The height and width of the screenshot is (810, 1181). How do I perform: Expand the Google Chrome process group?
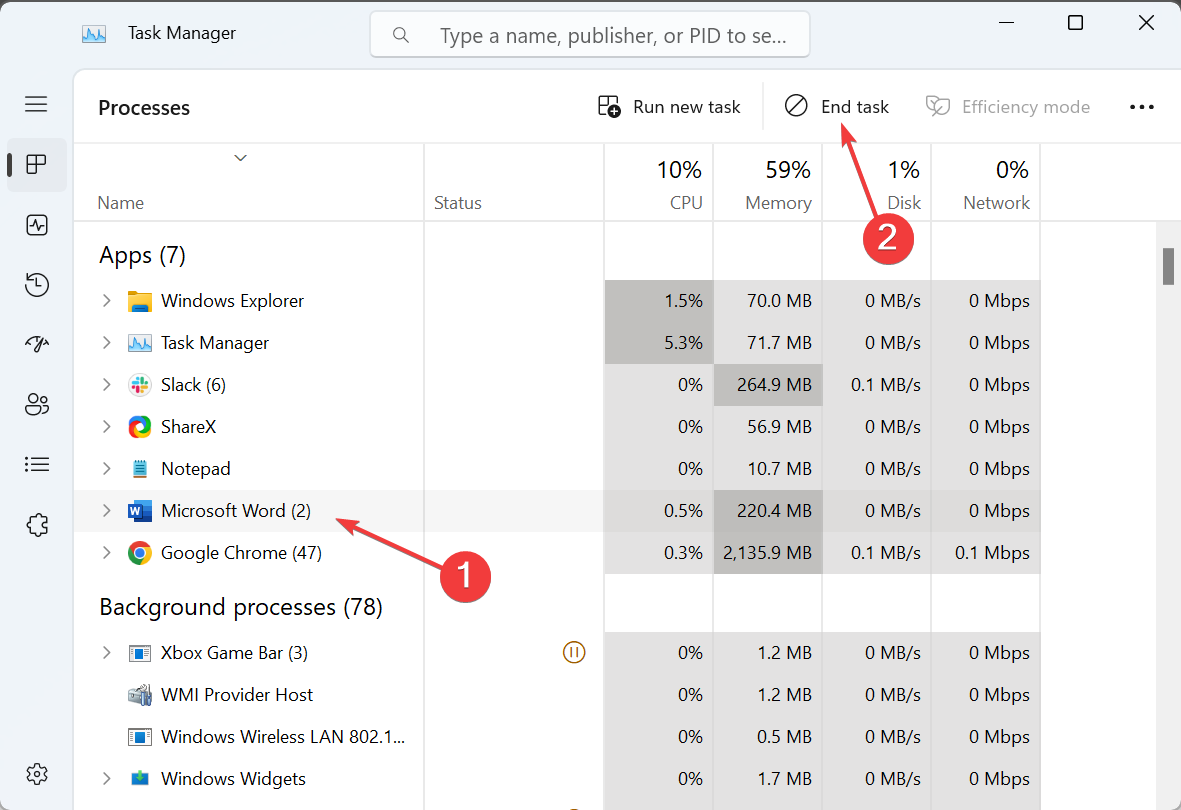click(x=107, y=553)
